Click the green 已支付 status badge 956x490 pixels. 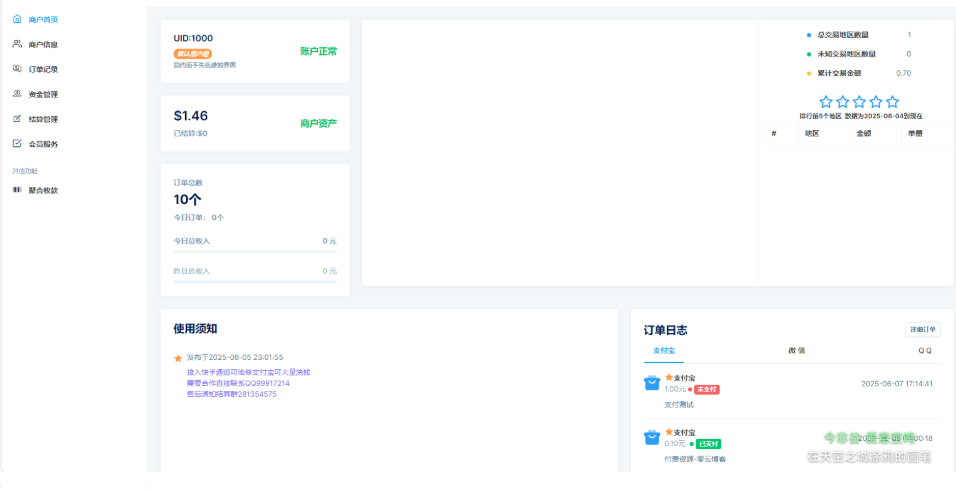pyautogui.click(x=708, y=444)
